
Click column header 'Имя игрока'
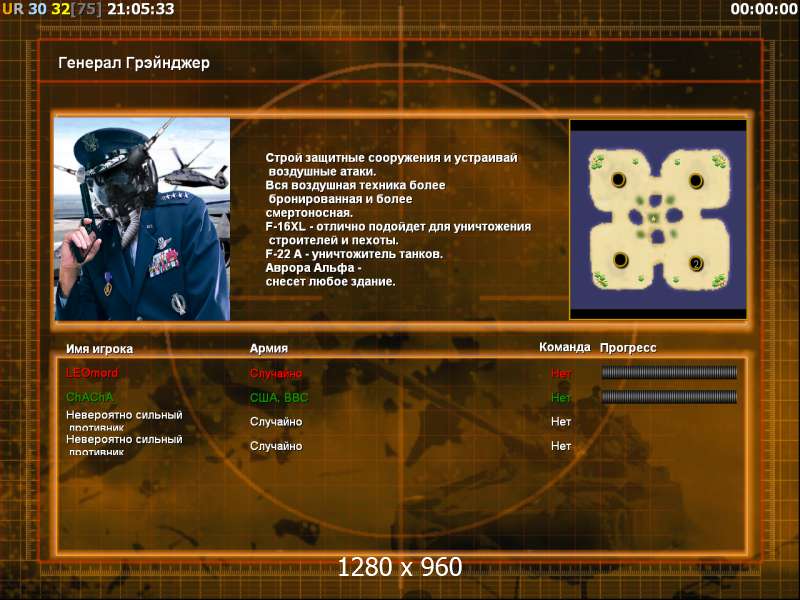[x=99, y=349]
